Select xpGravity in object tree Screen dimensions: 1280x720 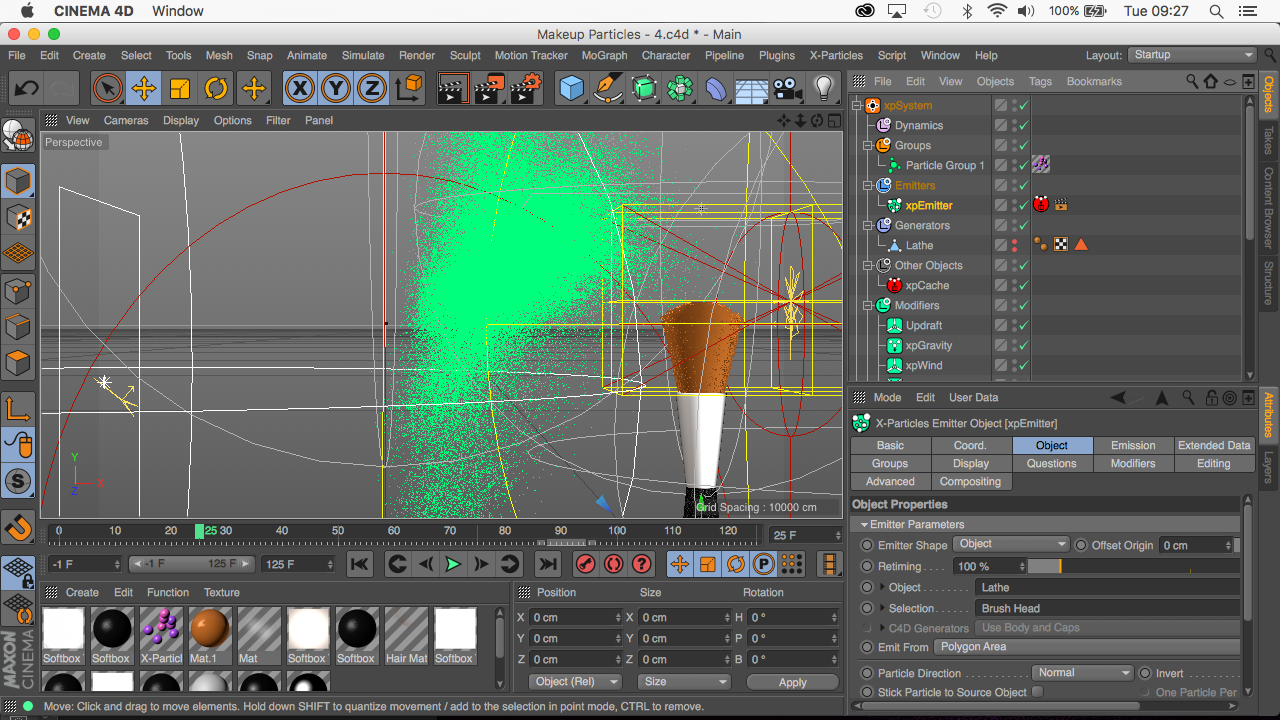[928, 345]
